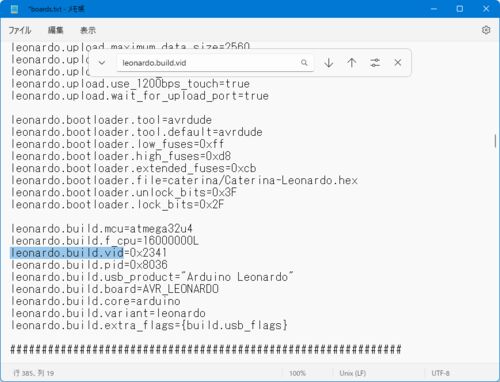Screen dimensions: 500x382
Task: Open Notepad settings gear icon
Action: click(x=486, y=30)
